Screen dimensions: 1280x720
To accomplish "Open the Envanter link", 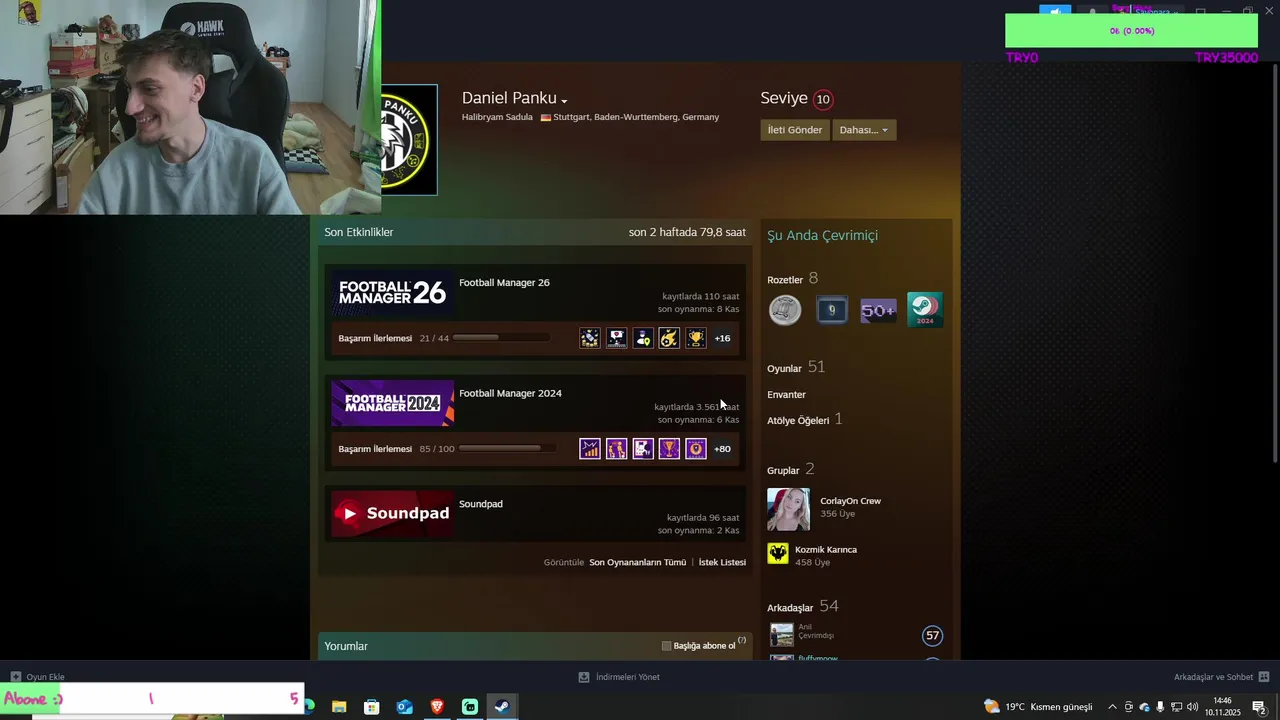I will tap(786, 395).
